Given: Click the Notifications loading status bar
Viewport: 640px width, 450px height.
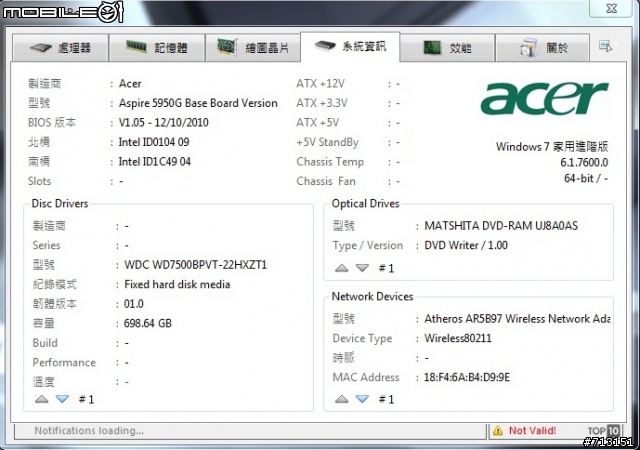Looking at the screenshot, I should 250,431.
